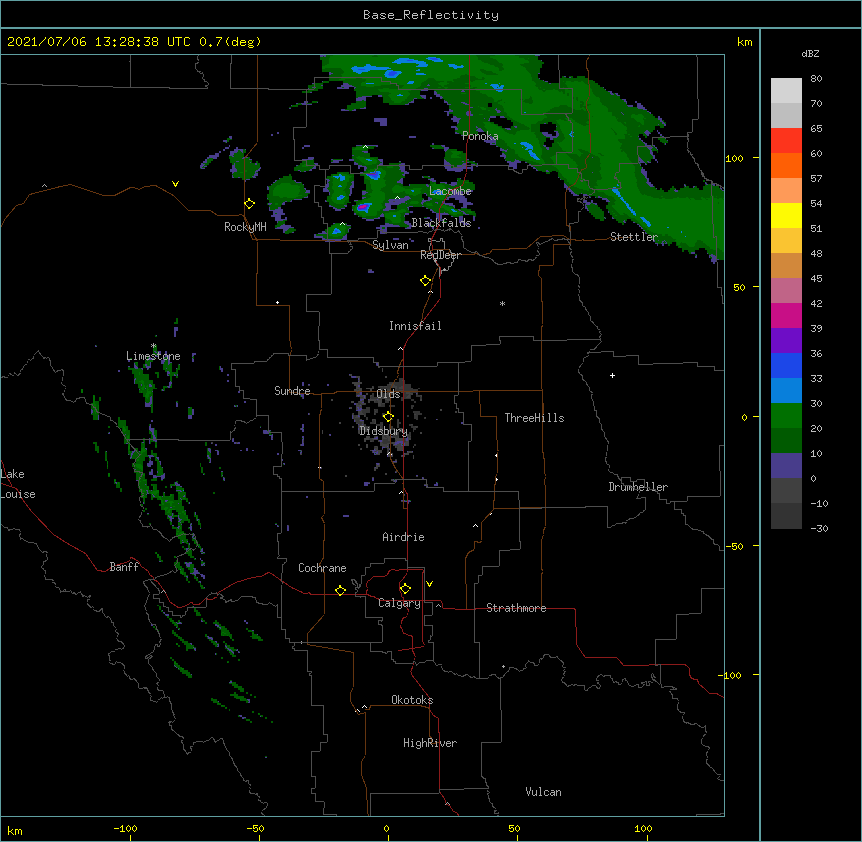
Task: Select the Stettler city label
Action: point(634,237)
